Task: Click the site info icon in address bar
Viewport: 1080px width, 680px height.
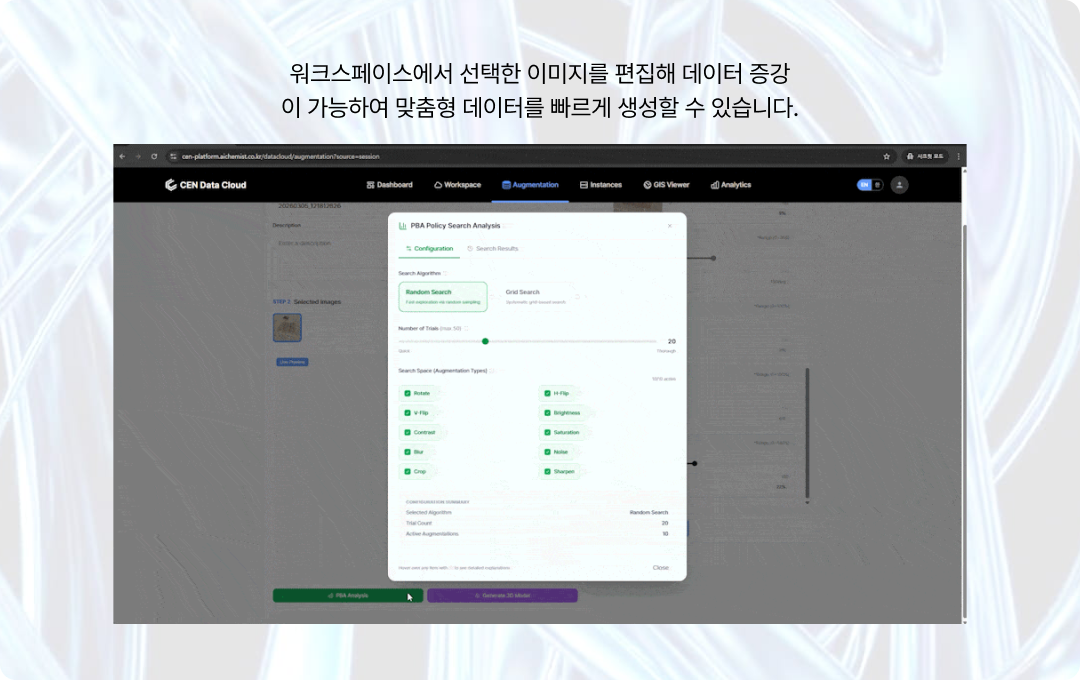Action: click(x=173, y=156)
